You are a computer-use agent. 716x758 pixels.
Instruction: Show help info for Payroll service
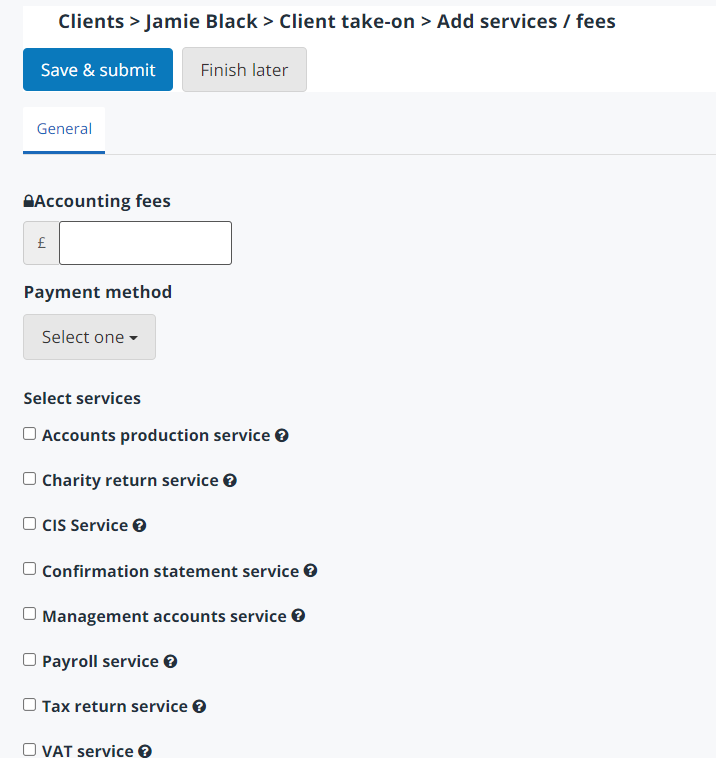[x=170, y=661]
